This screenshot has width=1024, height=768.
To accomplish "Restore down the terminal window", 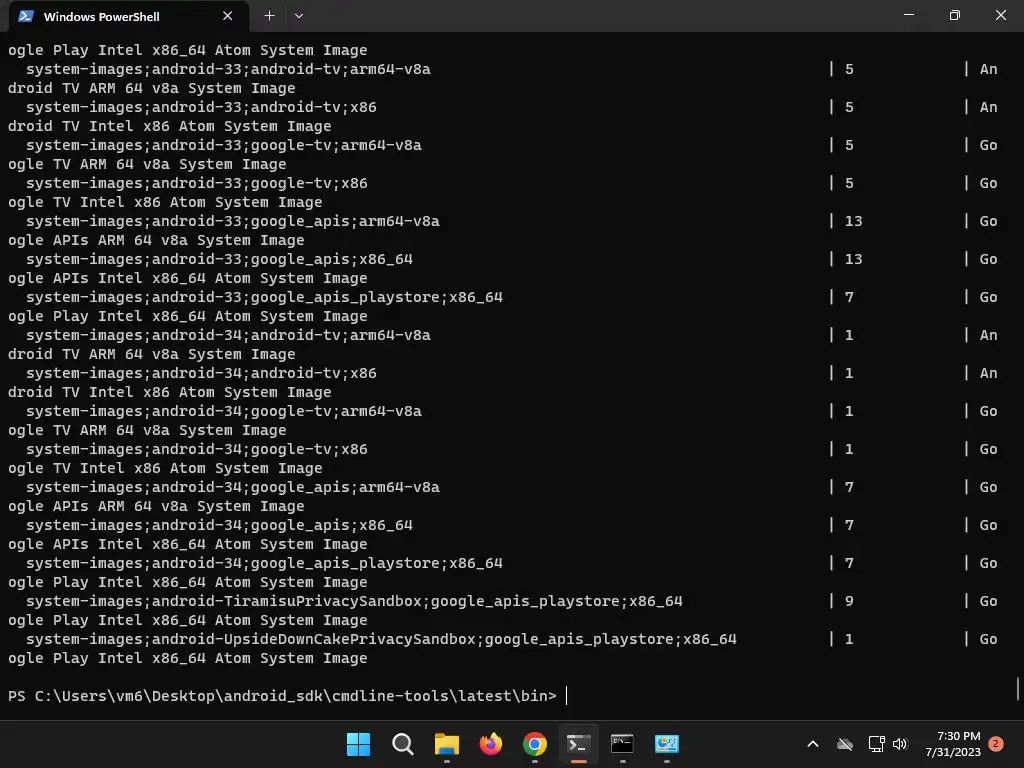I will [954, 15].
